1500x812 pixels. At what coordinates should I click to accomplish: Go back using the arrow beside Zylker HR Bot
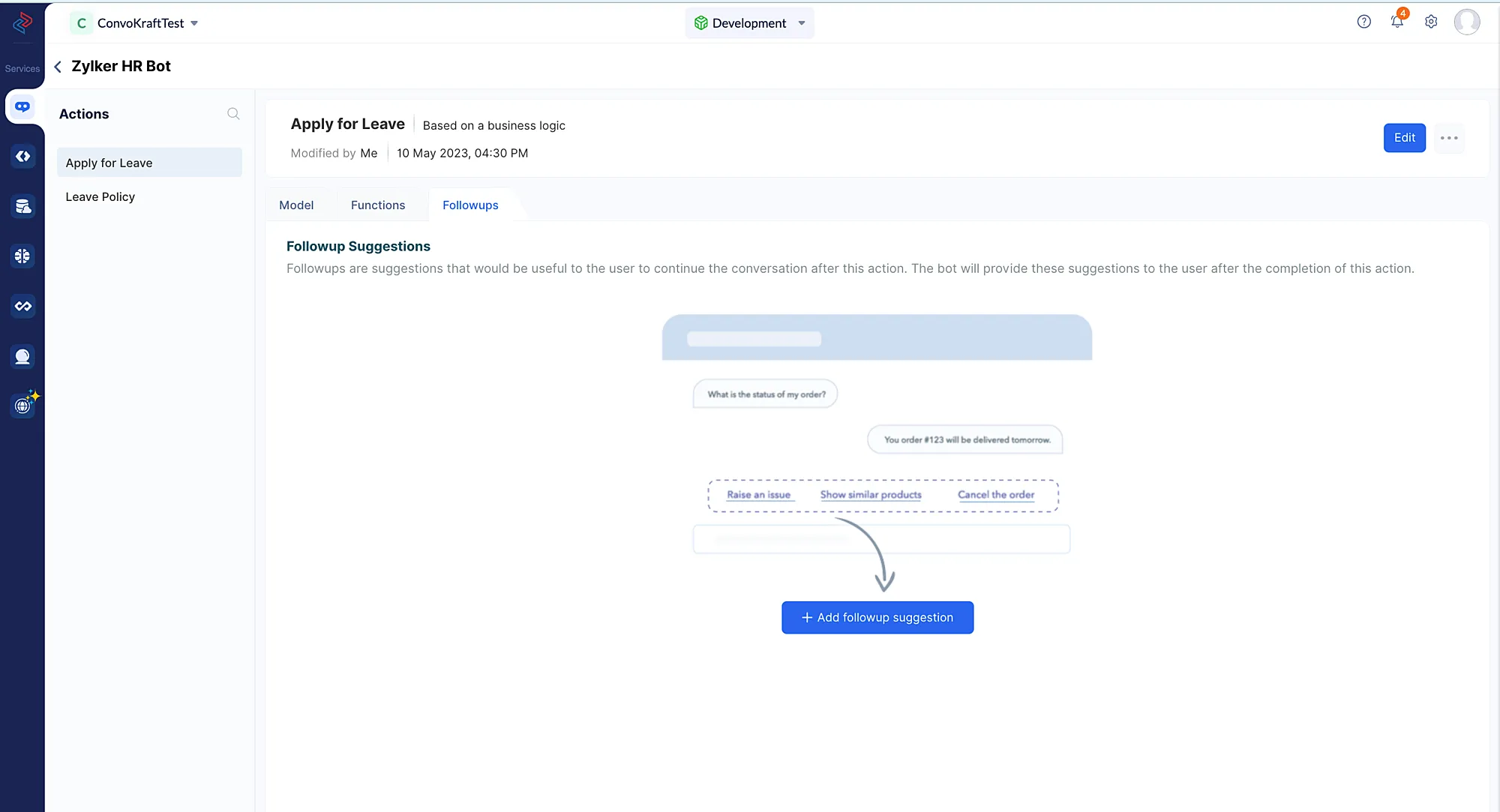click(x=58, y=67)
